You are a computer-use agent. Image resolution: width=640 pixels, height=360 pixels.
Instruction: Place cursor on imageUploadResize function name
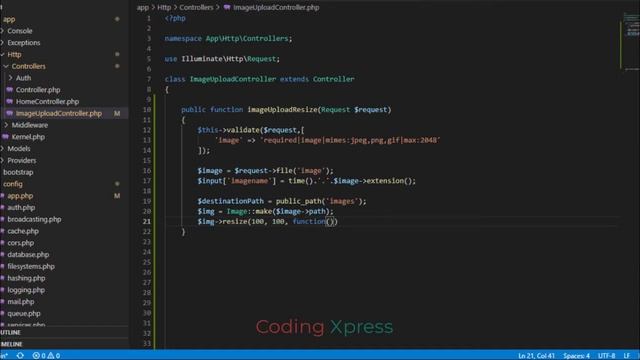(282, 110)
